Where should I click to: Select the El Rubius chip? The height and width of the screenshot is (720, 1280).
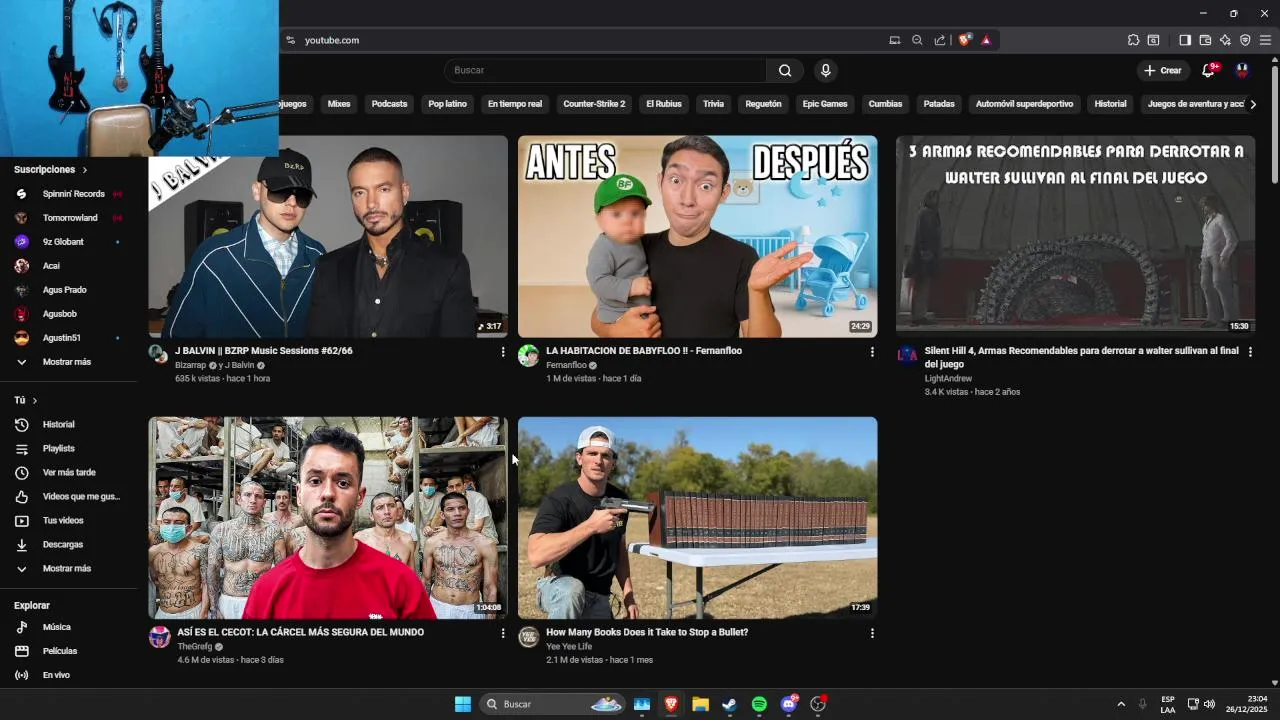click(664, 104)
